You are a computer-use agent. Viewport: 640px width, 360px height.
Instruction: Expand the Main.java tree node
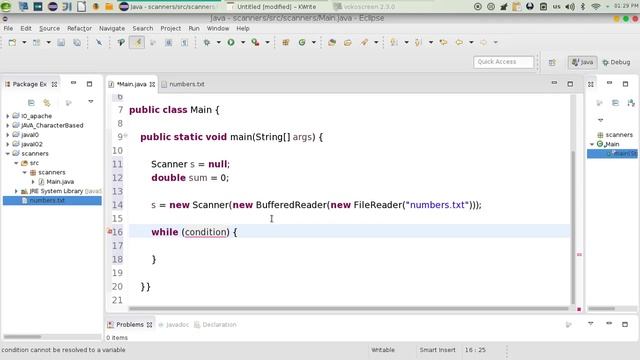[x=33, y=182]
